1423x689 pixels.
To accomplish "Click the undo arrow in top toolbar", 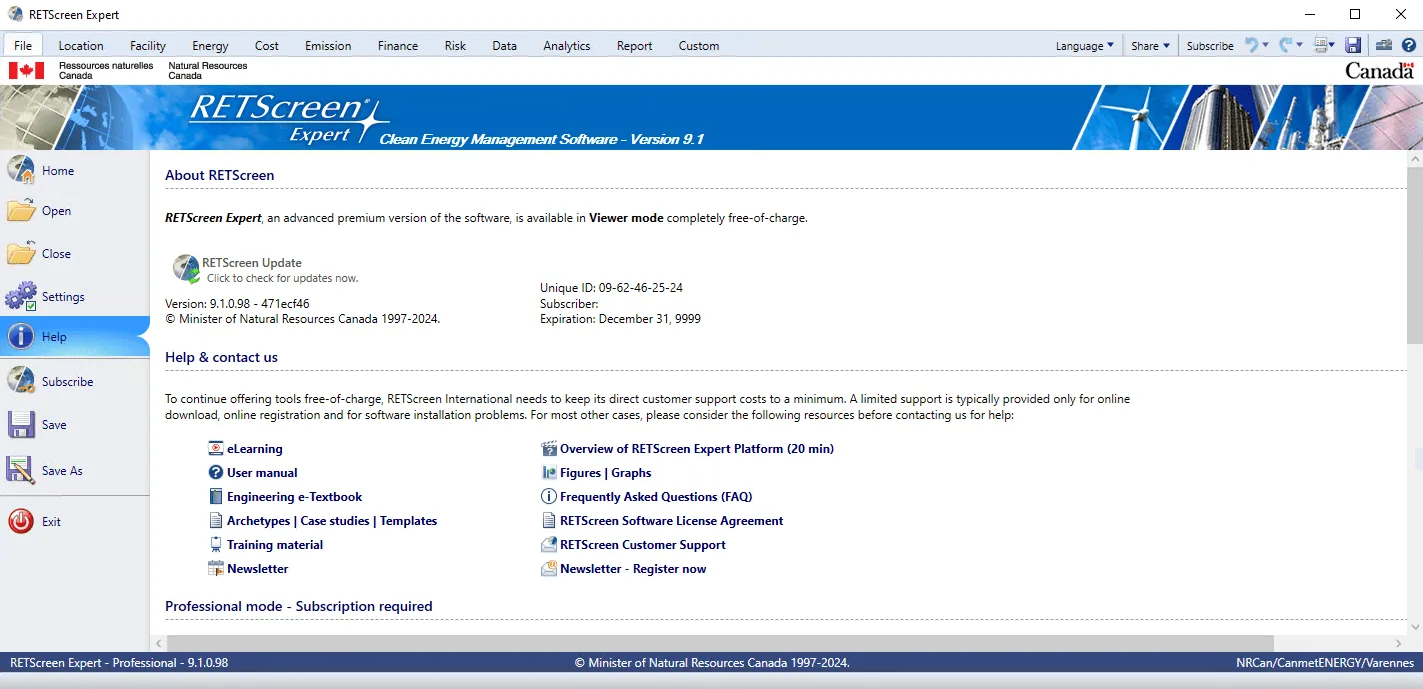I will pyautogui.click(x=1250, y=45).
